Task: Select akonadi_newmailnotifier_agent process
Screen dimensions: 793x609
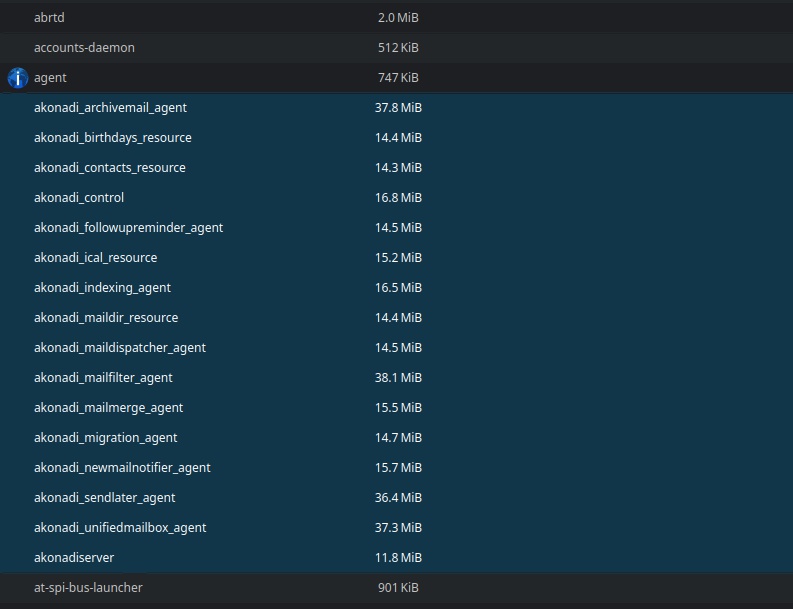Action: 122,468
